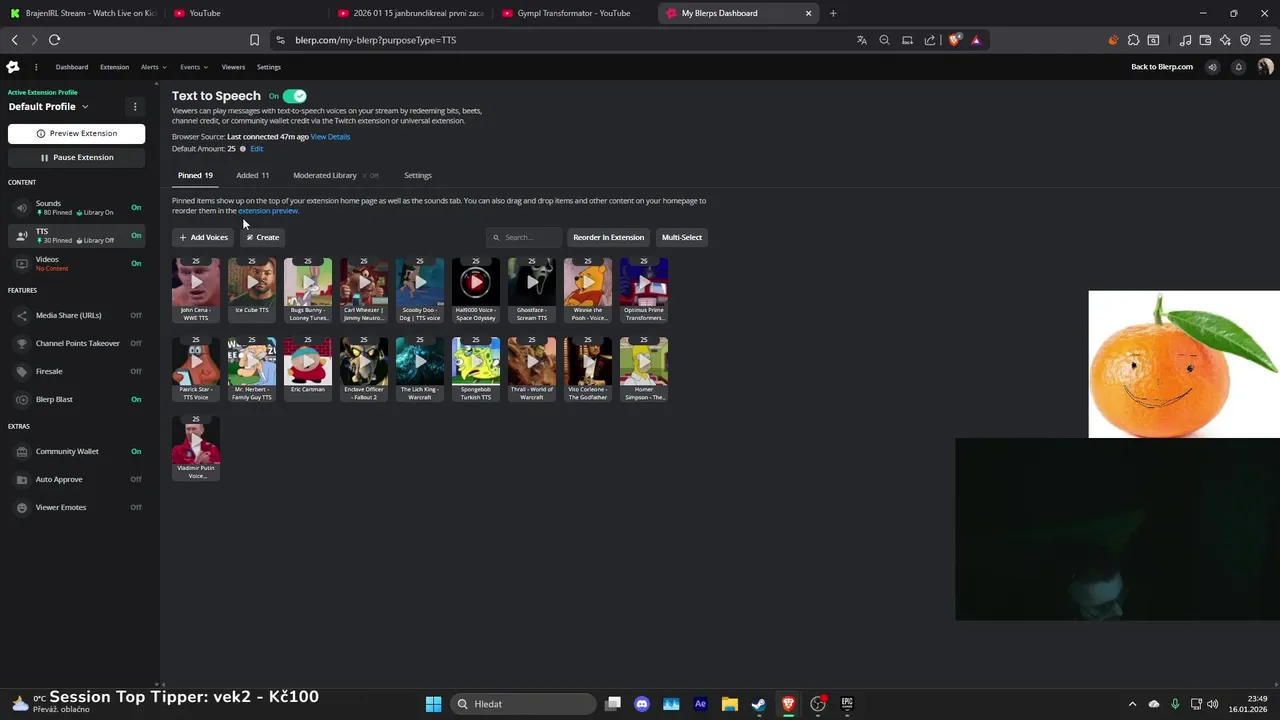This screenshot has height=720, width=1280.
Task: Click the share page icon in address bar
Action: coord(930,40)
